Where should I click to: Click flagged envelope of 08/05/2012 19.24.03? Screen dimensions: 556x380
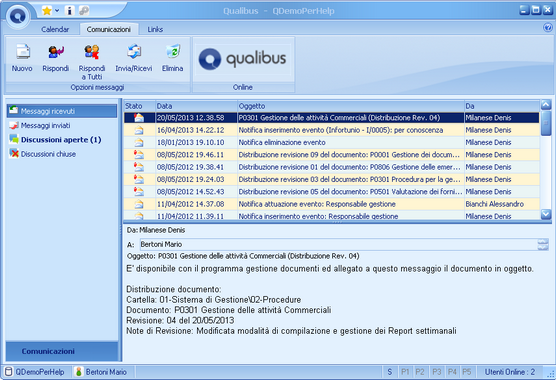pos(139,179)
